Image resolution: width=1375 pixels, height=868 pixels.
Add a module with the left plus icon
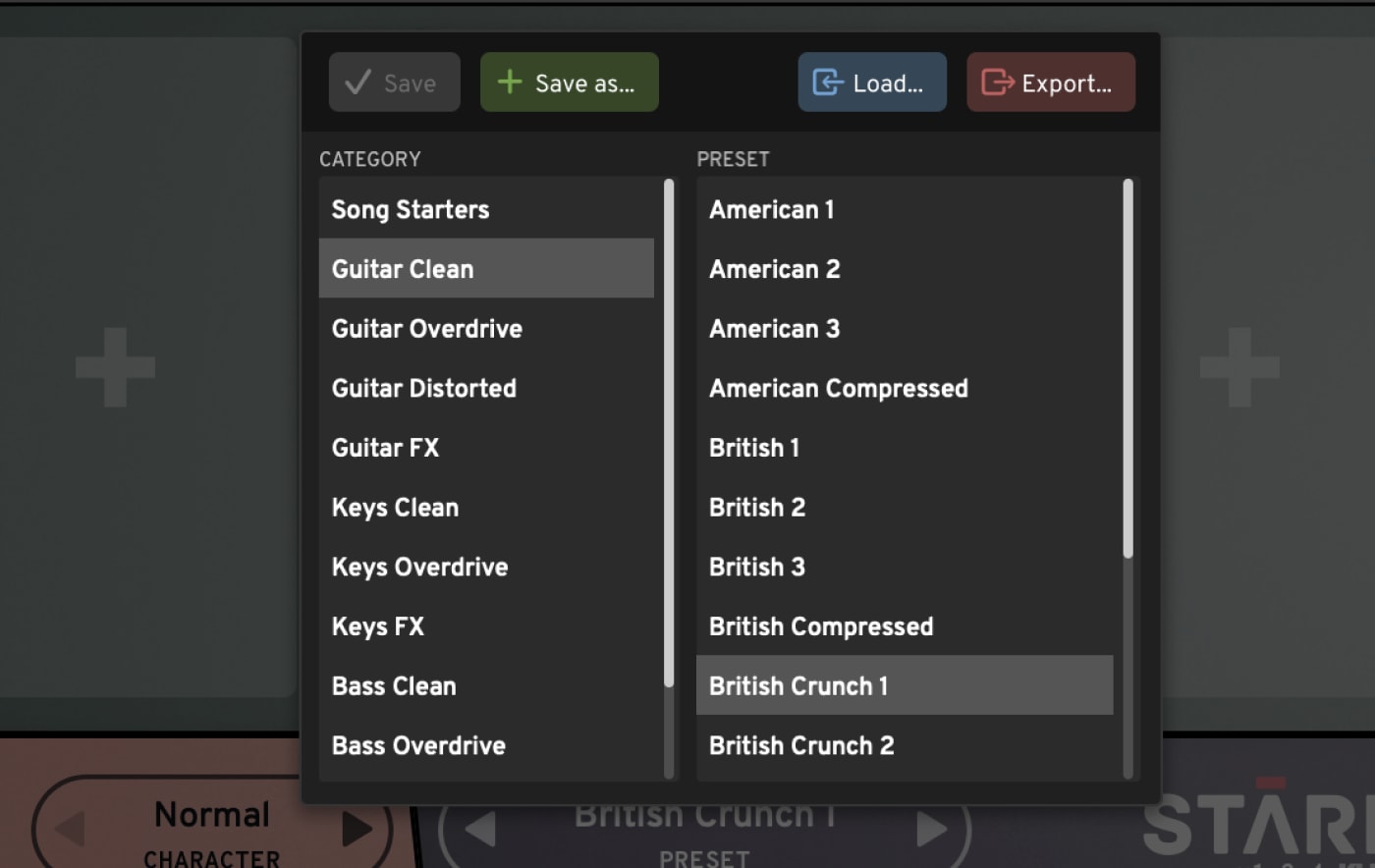[x=115, y=367]
